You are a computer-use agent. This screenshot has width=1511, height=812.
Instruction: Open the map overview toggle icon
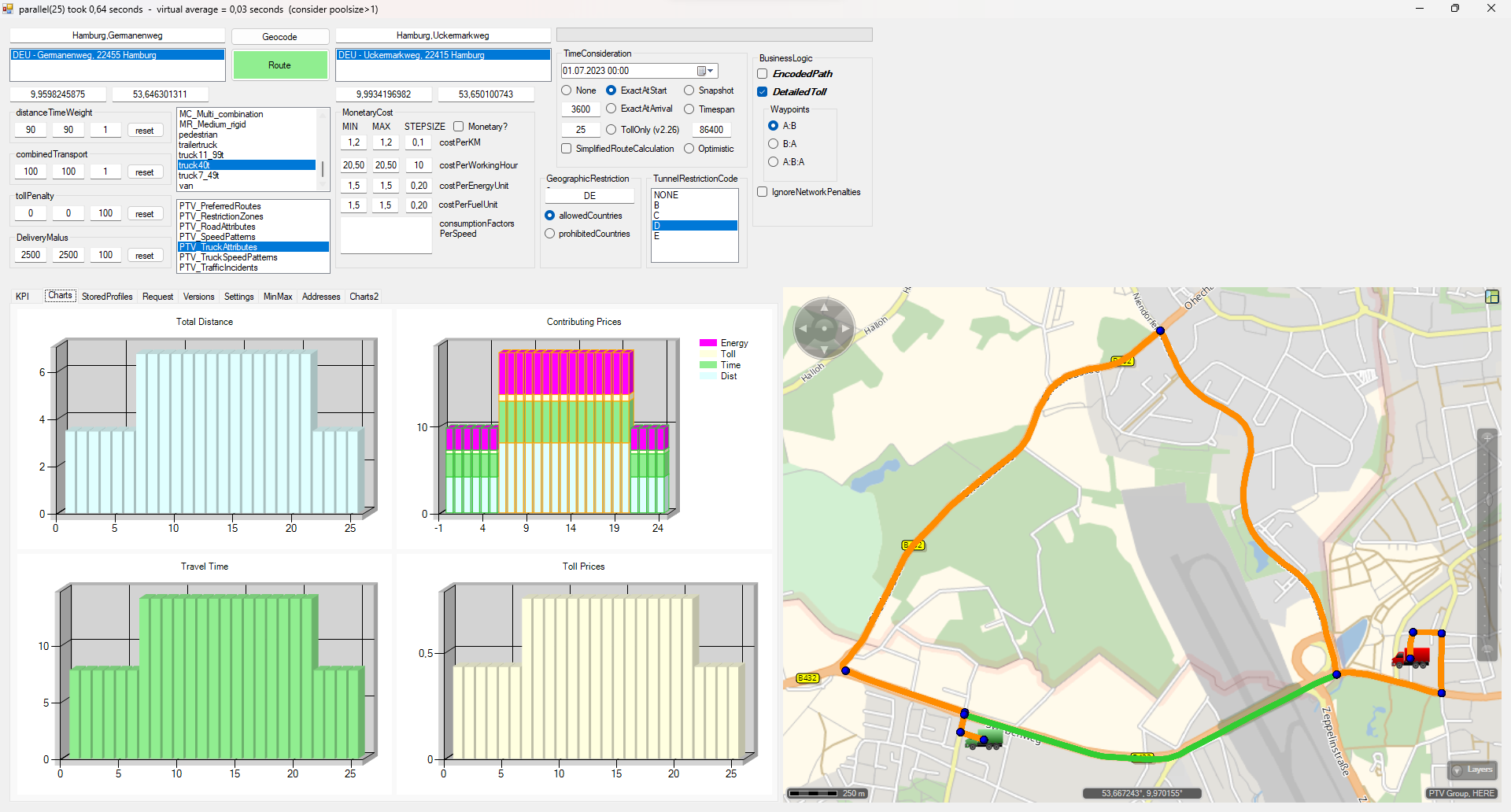1491,297
